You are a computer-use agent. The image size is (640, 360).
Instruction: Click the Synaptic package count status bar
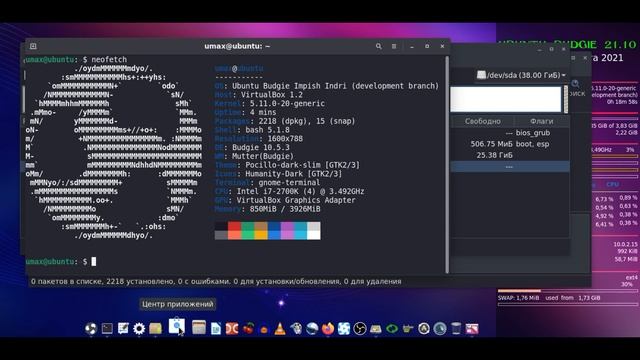click(x=216, y=281)
